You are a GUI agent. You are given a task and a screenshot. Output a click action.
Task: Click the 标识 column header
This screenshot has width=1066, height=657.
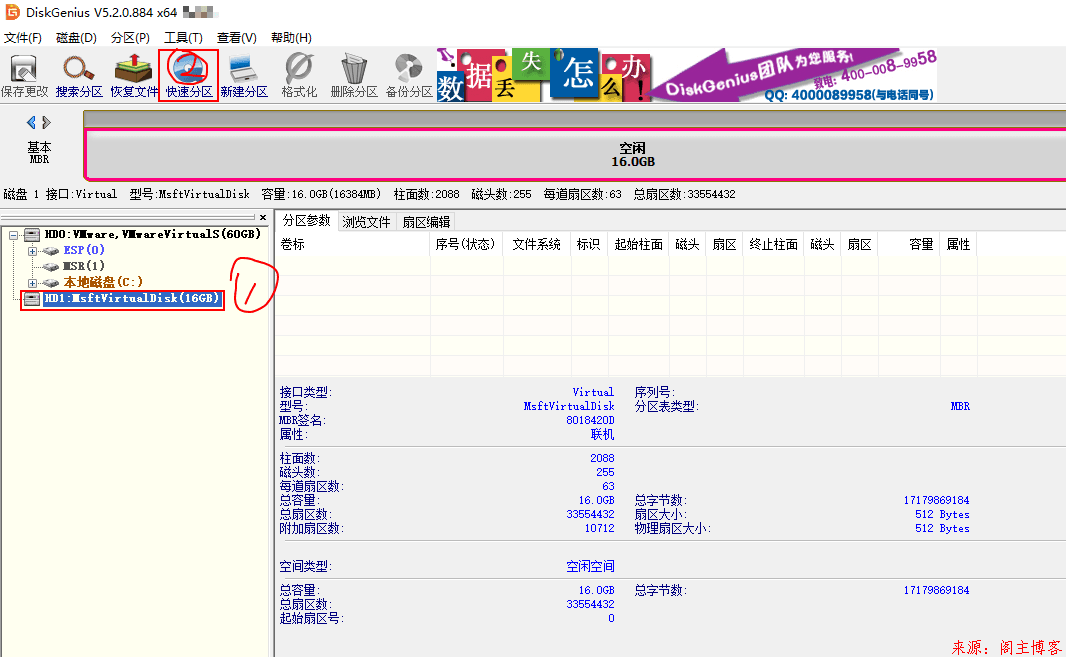click(x=588, y=244)
